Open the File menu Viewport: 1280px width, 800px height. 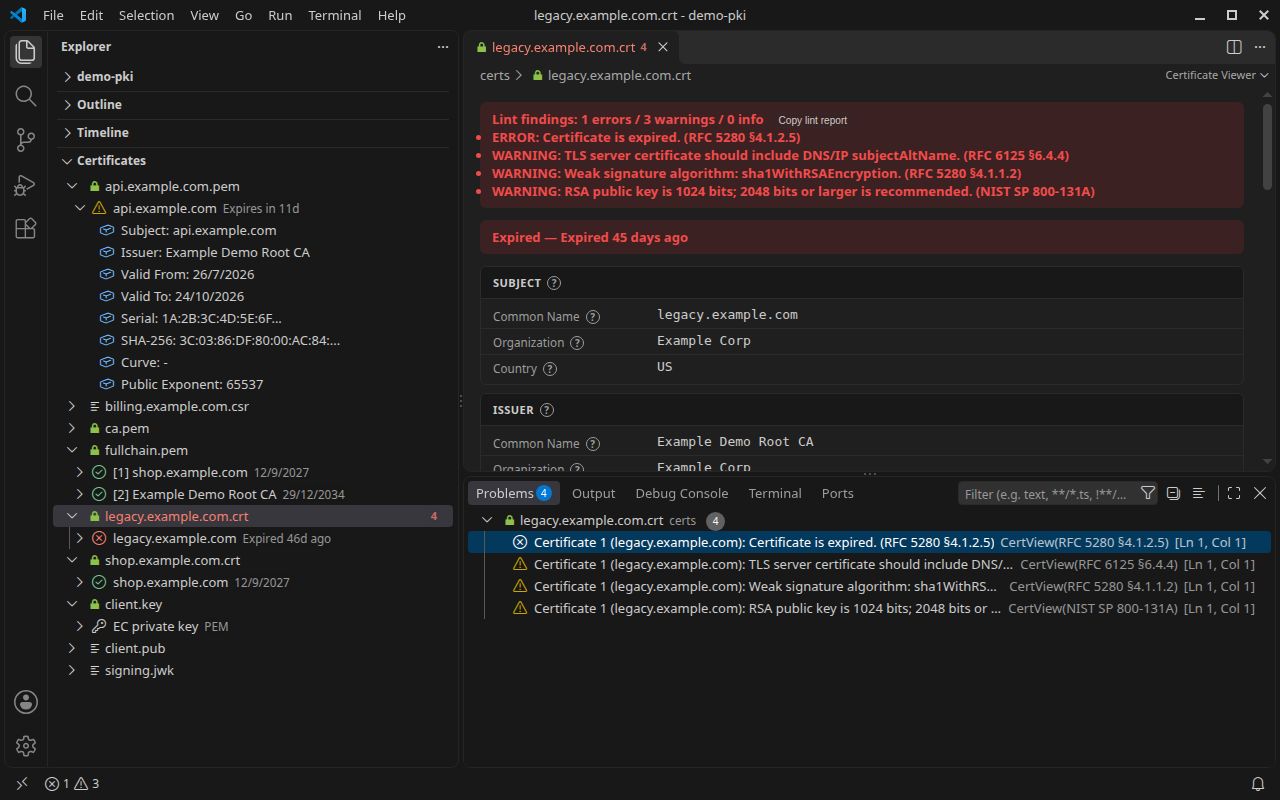pyautogui.click(x=53, y=15)
